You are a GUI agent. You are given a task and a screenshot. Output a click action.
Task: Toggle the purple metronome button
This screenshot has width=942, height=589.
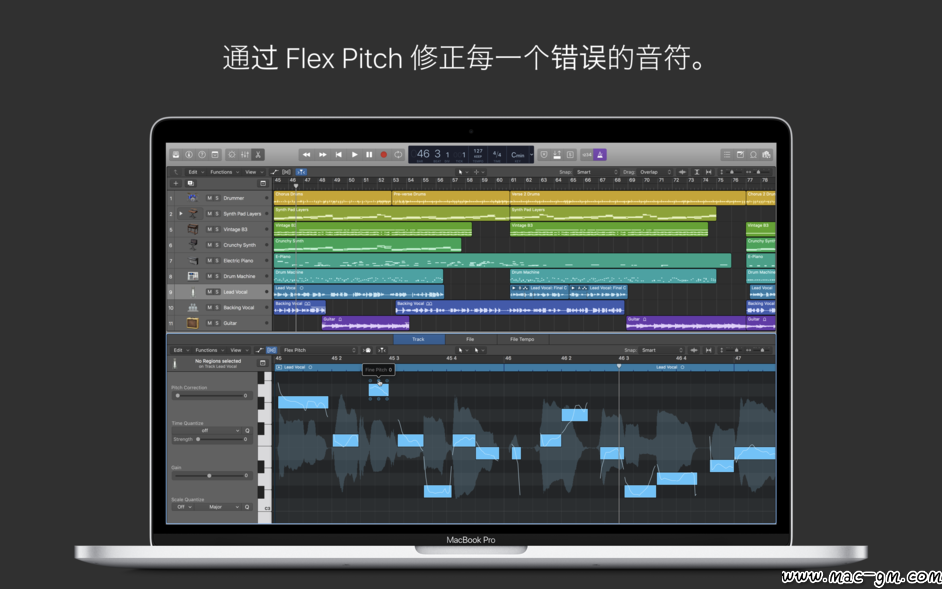click(x=600, y=154)
